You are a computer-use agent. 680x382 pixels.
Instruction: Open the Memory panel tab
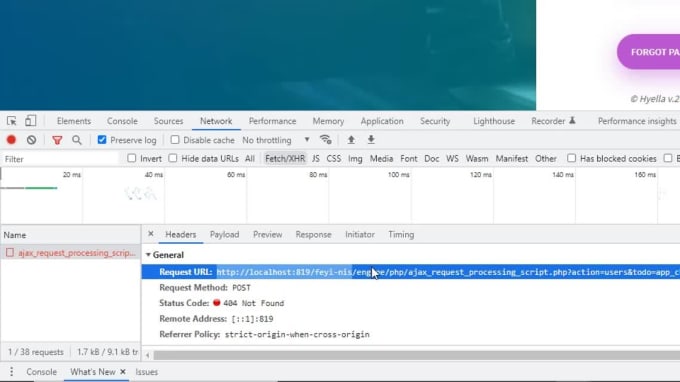(x=328, y=121)
